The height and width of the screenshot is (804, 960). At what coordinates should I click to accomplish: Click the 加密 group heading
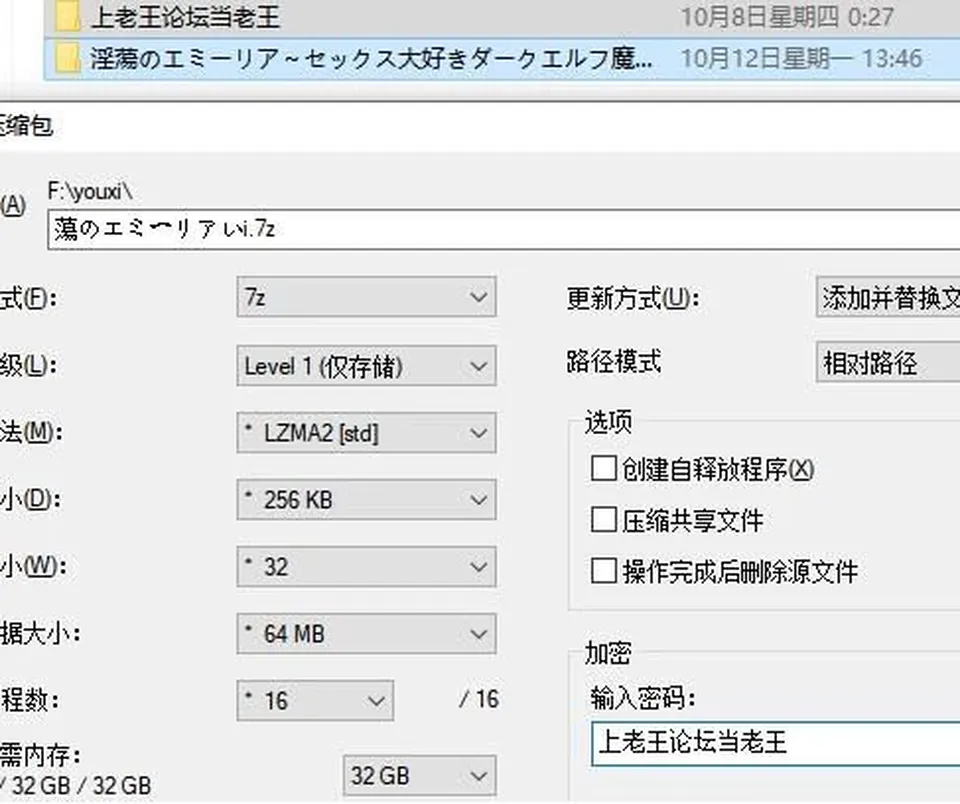608,653
